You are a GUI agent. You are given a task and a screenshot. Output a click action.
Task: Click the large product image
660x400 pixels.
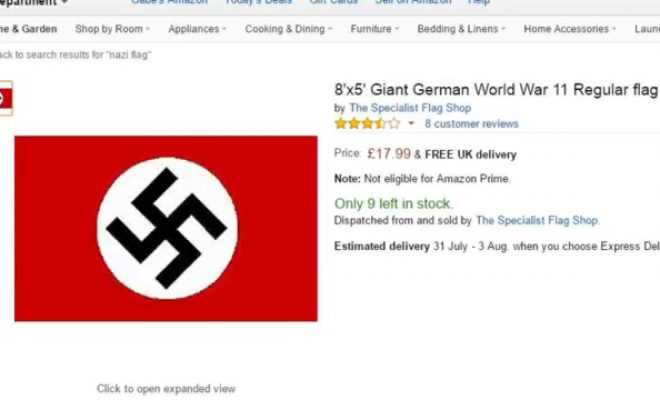pos(166,229)
